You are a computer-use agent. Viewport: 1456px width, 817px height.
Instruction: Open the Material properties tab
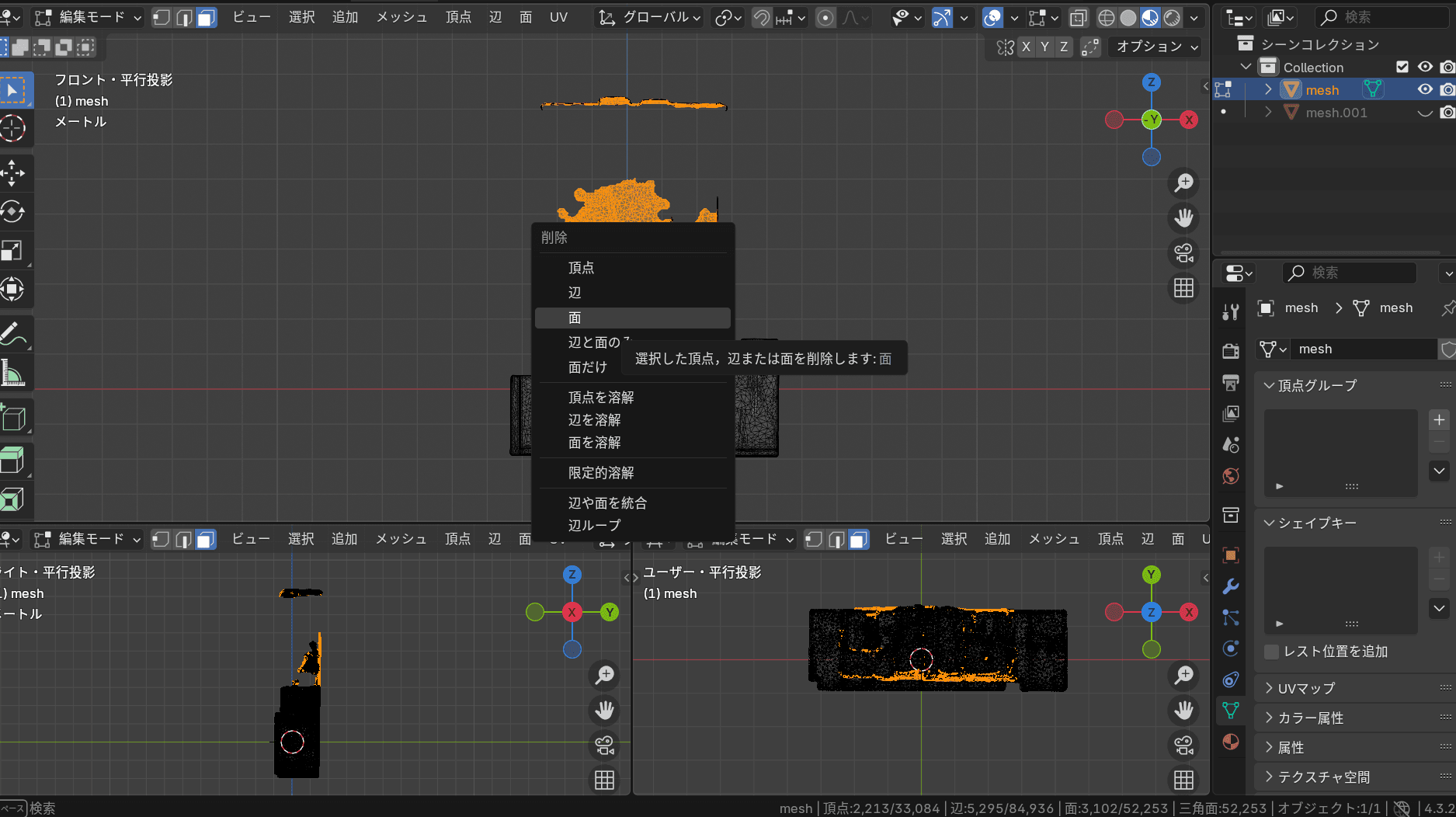(x=1231, y=742)
